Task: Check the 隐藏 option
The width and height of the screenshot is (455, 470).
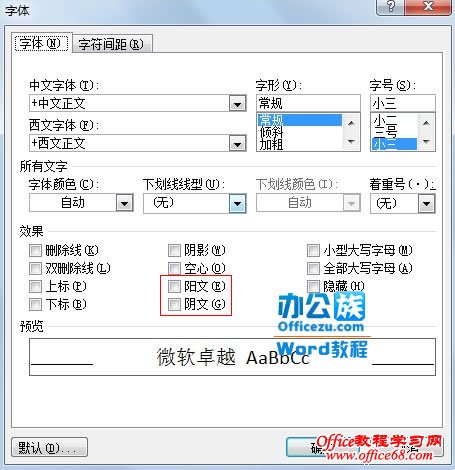Action: [x=313, y=286]
